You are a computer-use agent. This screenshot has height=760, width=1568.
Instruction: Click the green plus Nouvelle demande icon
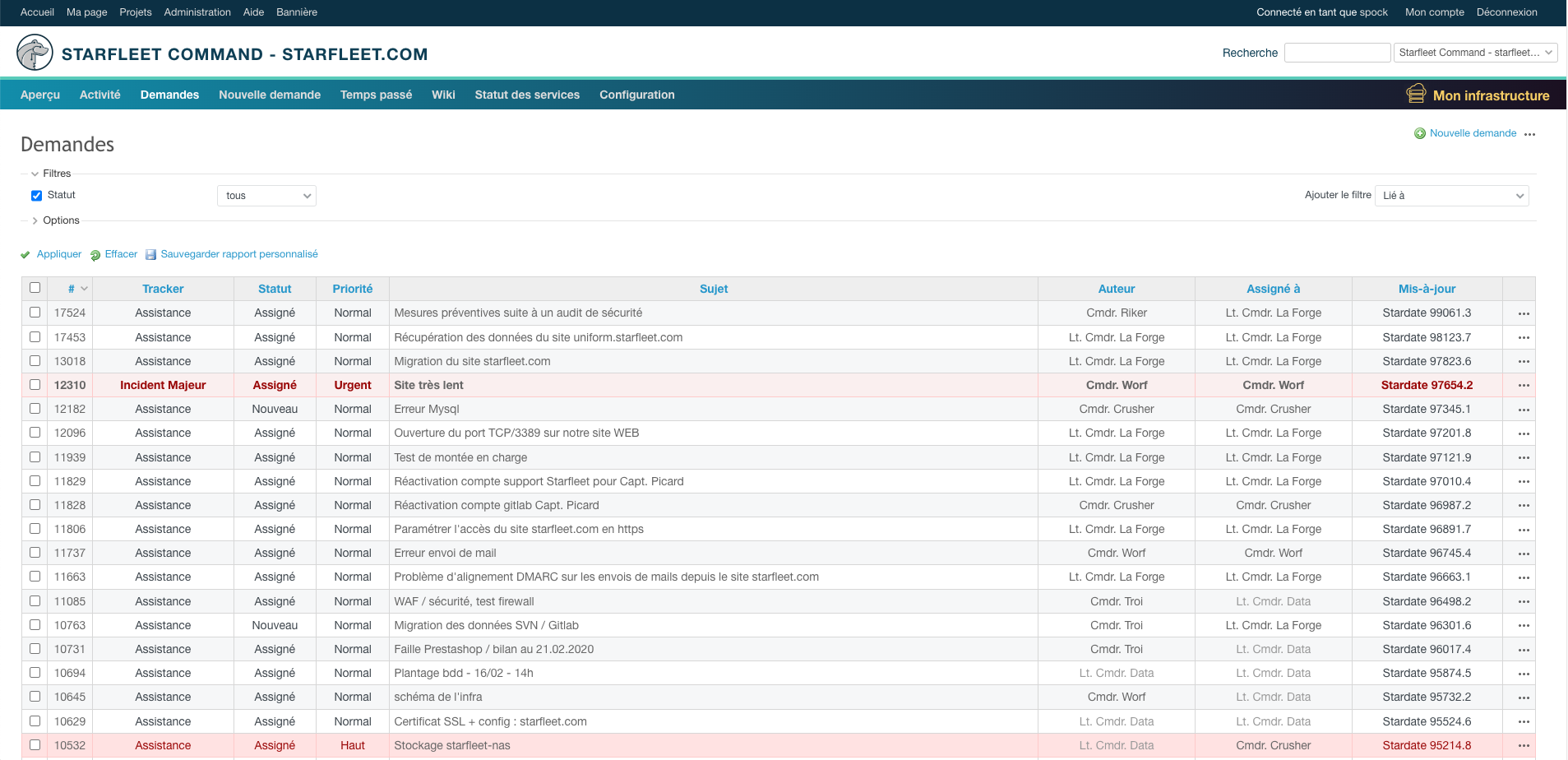[x=1419, y=133]
